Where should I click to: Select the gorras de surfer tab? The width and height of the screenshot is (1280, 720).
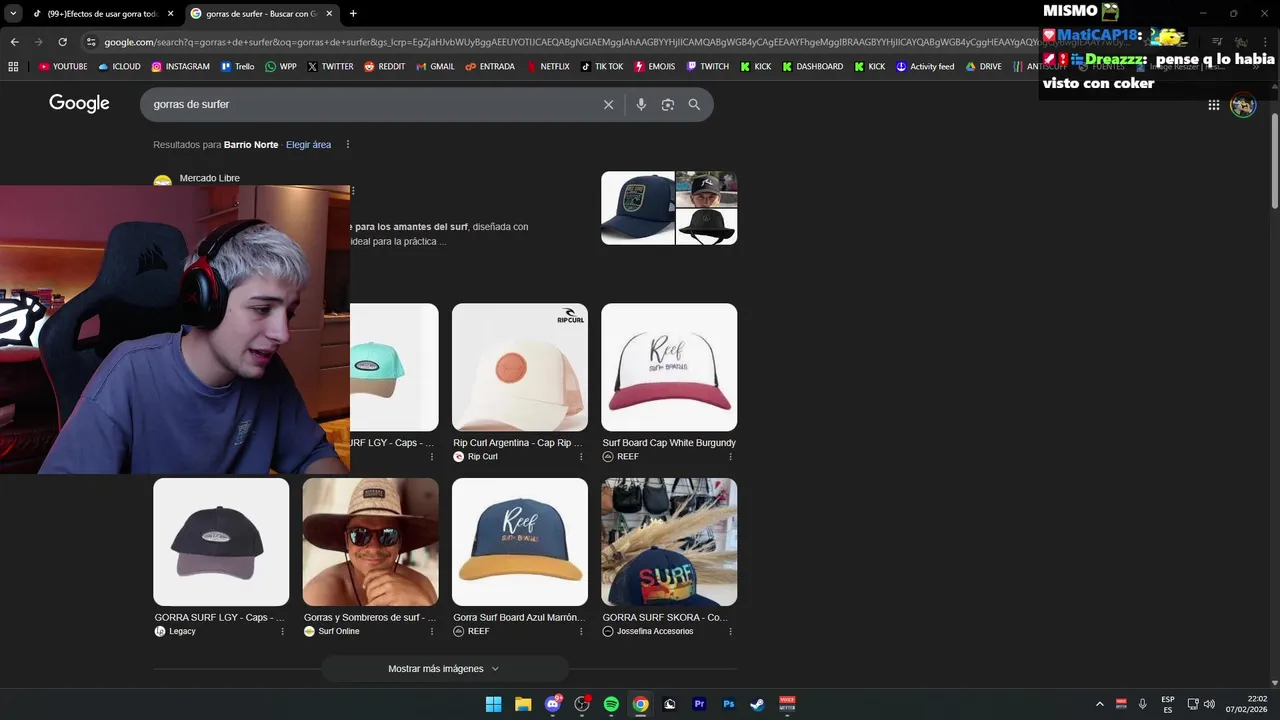point(261,13)
